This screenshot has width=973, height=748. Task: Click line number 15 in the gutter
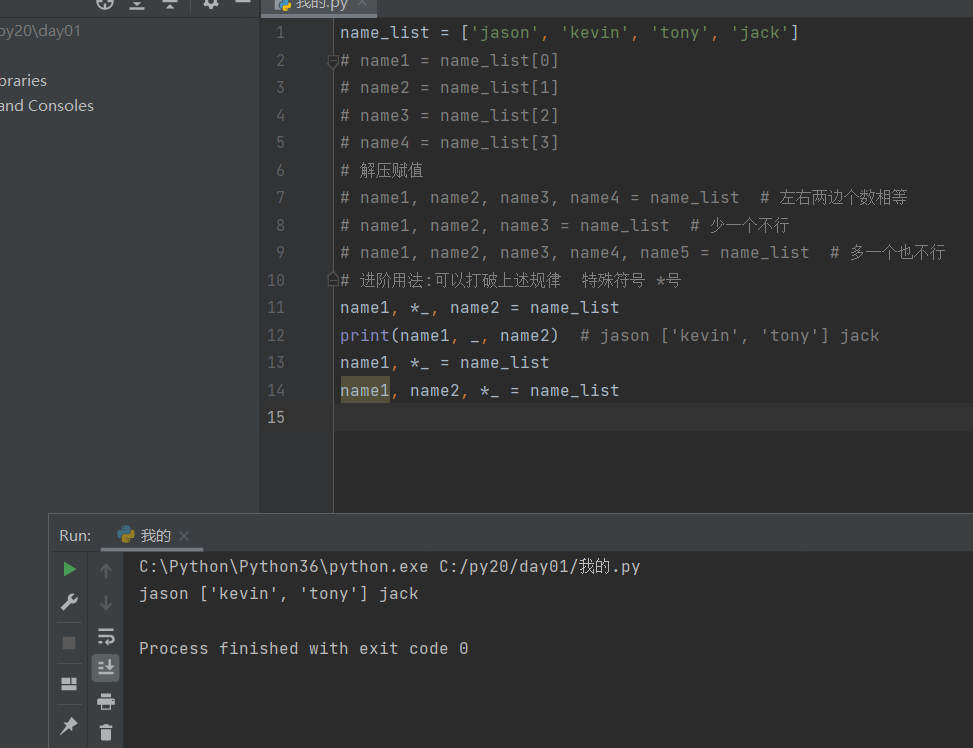point(276,417)
